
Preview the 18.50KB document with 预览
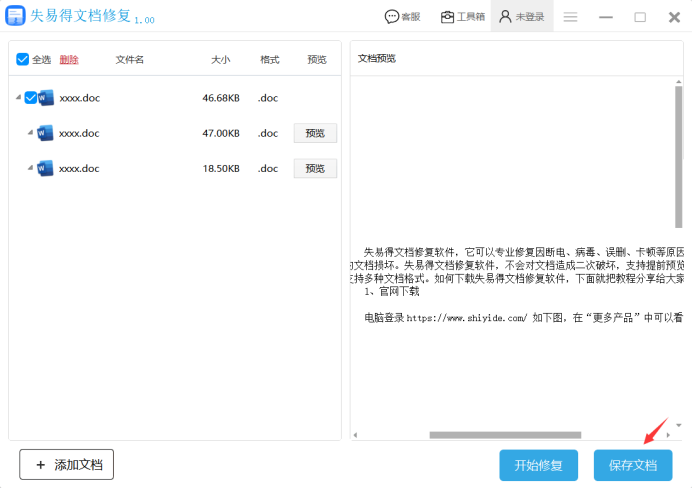[x=315, y=169]
